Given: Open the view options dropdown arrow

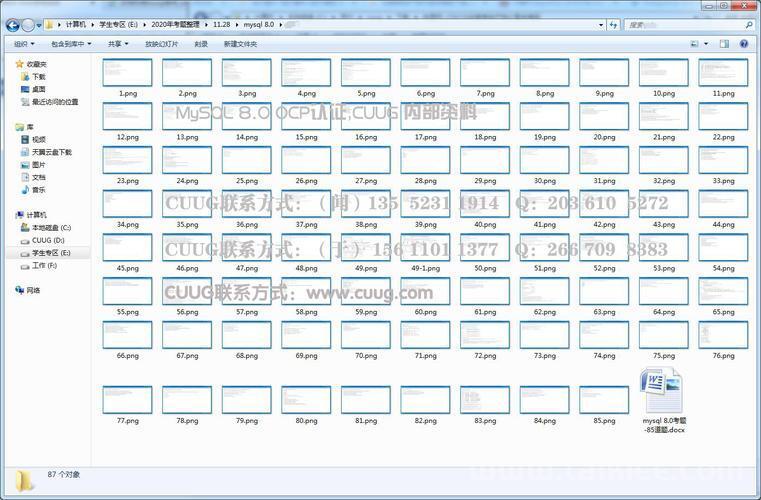Looking at the screenshot, I should tap(706, 44).
